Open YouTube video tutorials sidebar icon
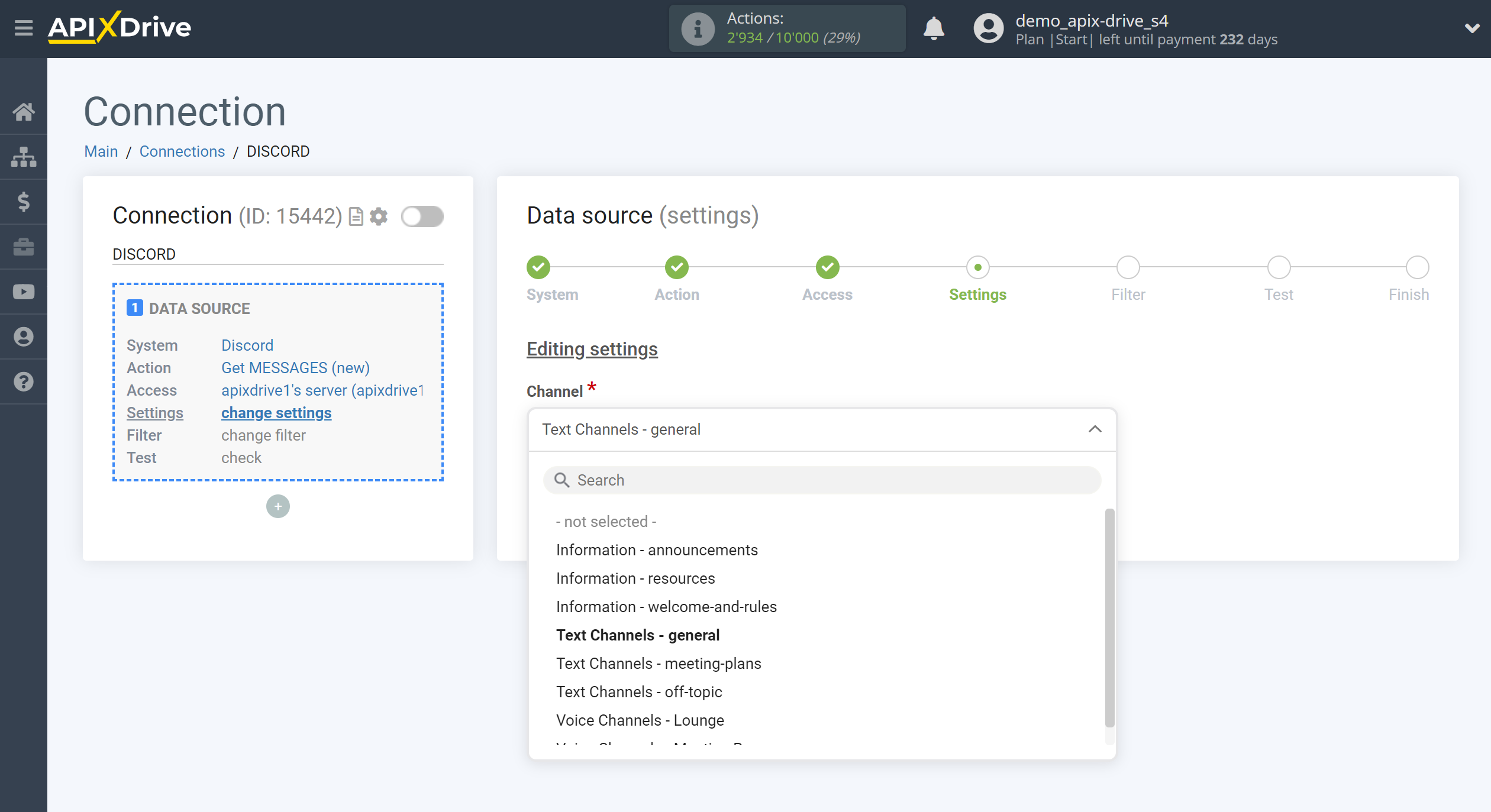Screen dimensions: 1491x812 (x=24, y=292)
